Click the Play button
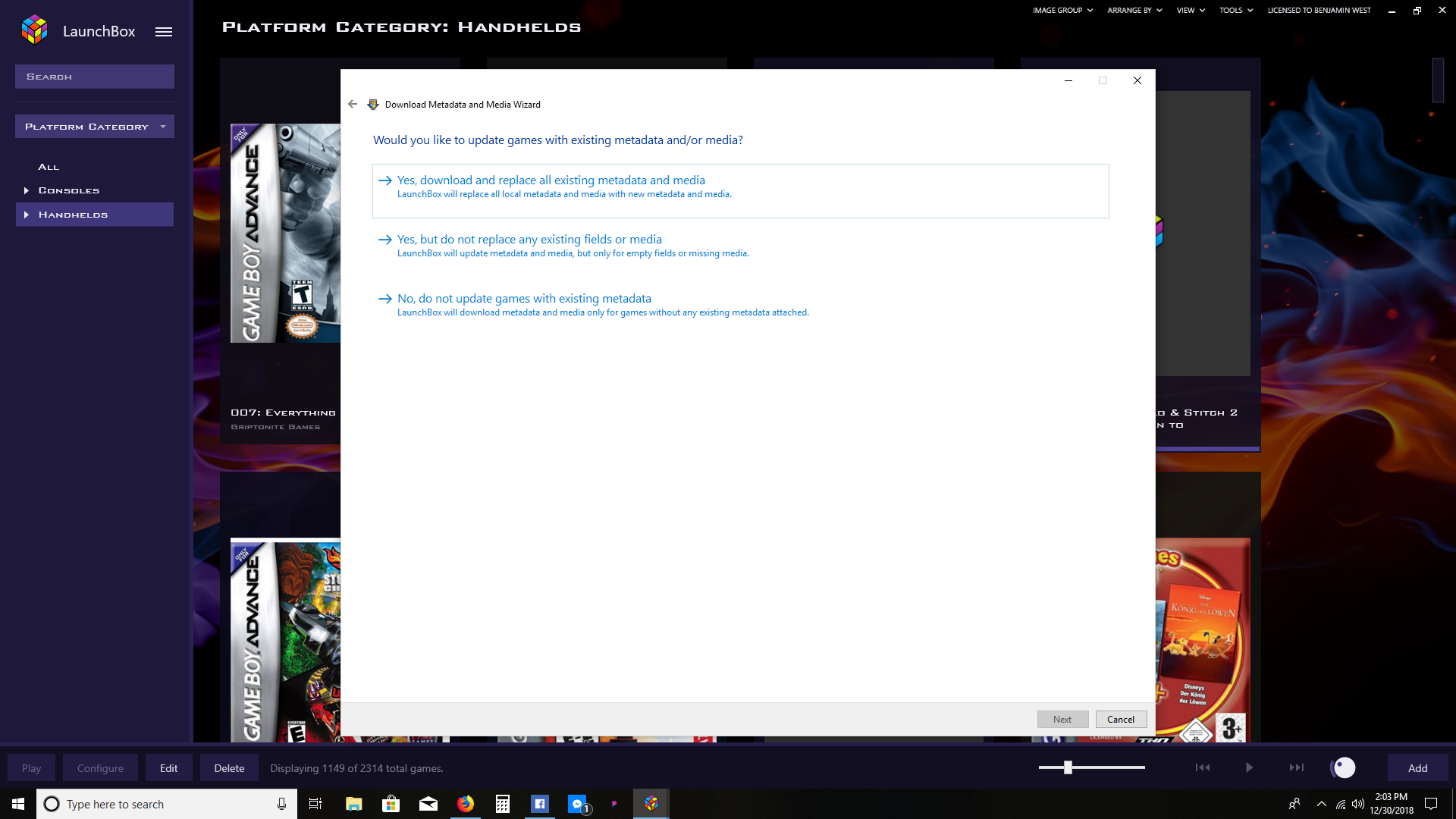 tap(31, 767)
